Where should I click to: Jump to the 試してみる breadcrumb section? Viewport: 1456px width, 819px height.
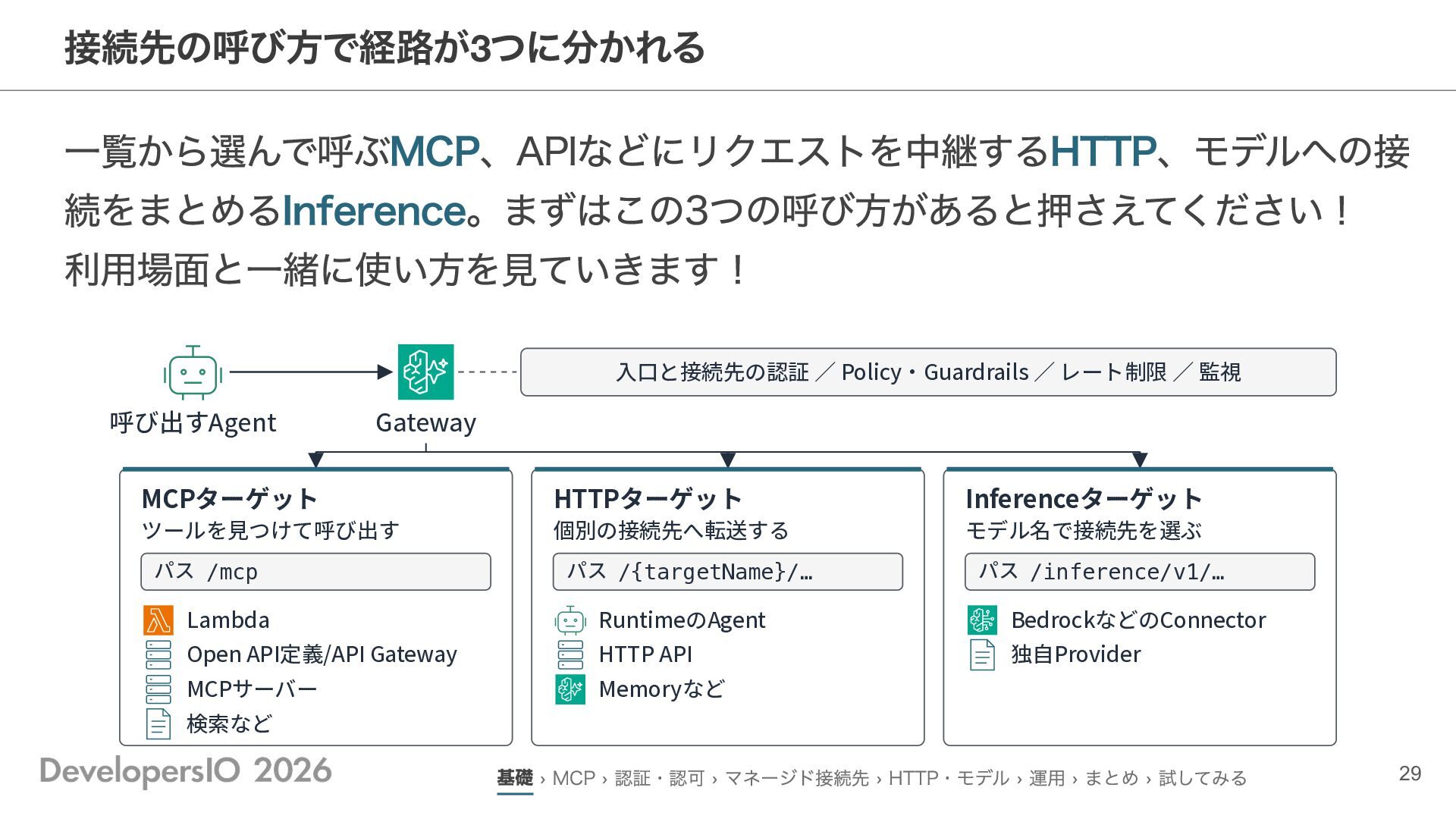(x=1203, y=778)
